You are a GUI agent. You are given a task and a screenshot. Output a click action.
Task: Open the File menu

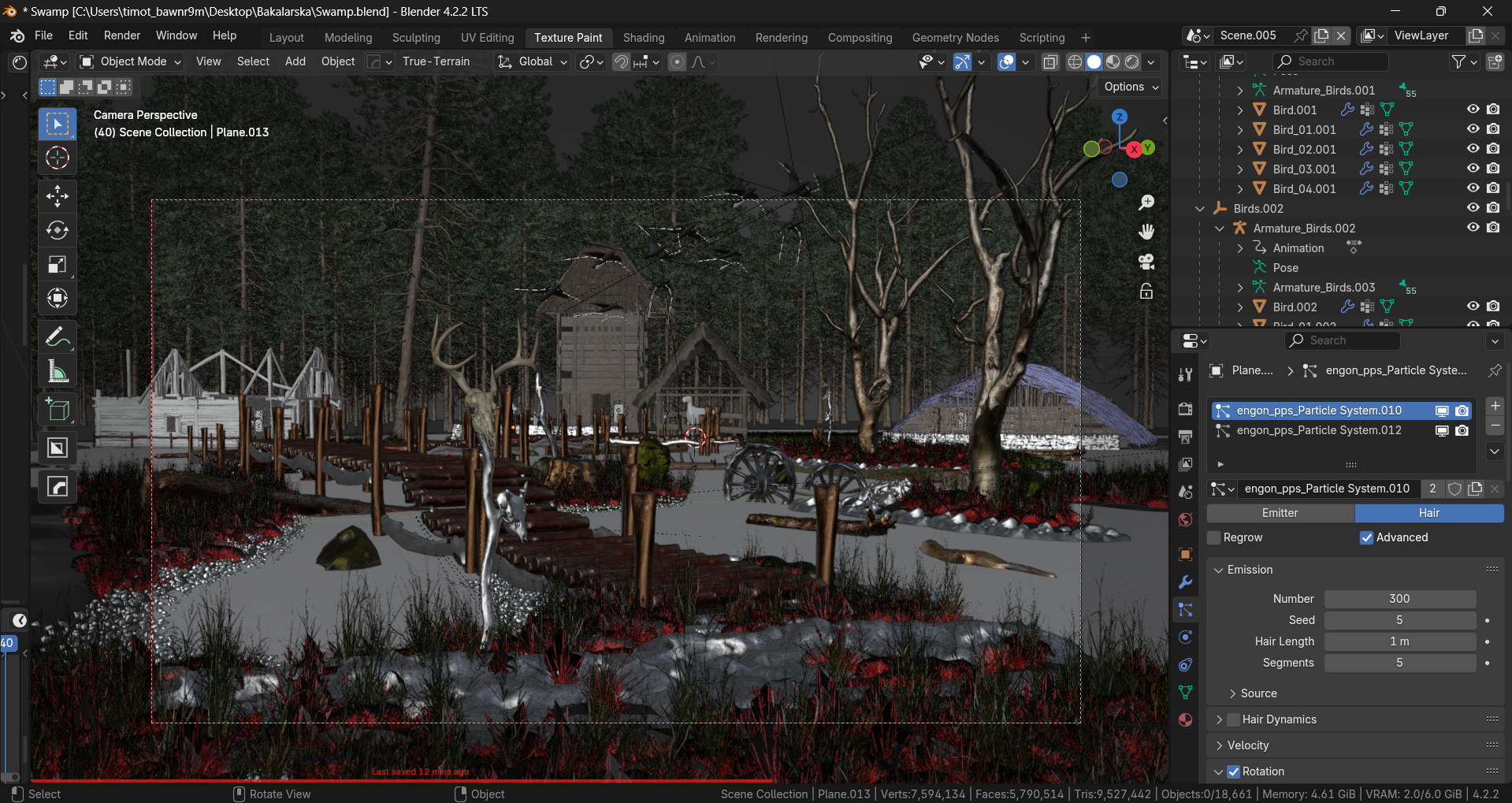pyautogui.click(x=43, y=35)
